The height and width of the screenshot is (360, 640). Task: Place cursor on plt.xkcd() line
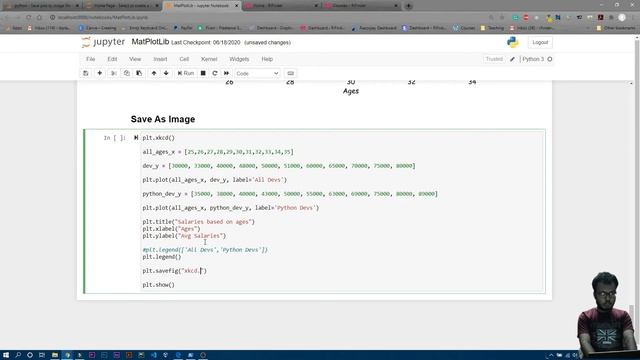tap(158, 138)
